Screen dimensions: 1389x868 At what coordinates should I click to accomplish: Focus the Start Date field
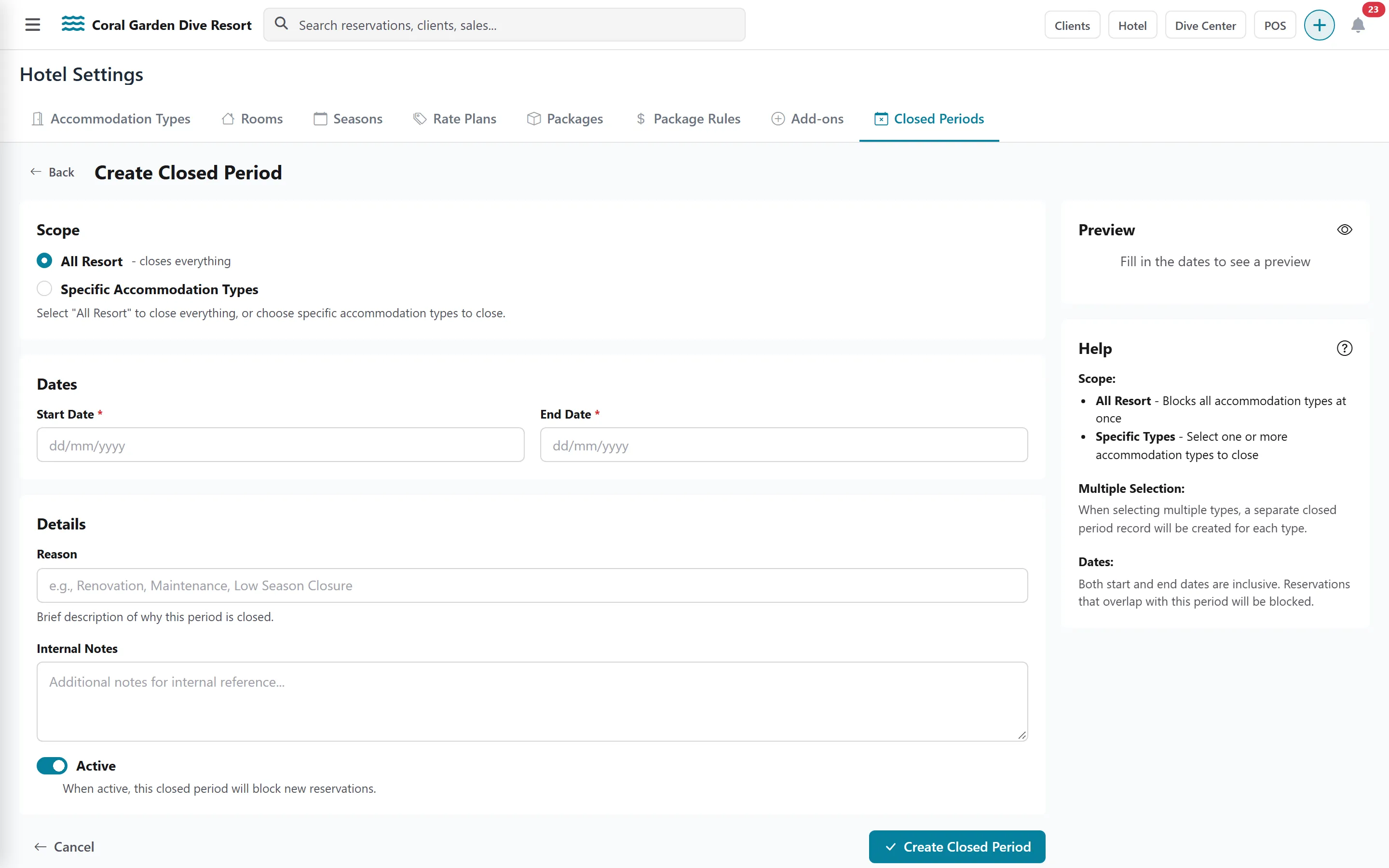tap(280, 444)
